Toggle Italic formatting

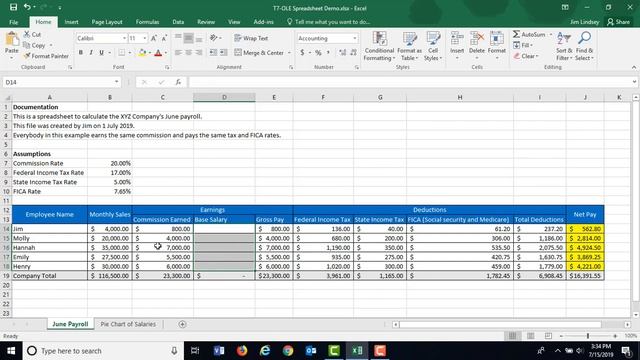click(x=91, y=53)
